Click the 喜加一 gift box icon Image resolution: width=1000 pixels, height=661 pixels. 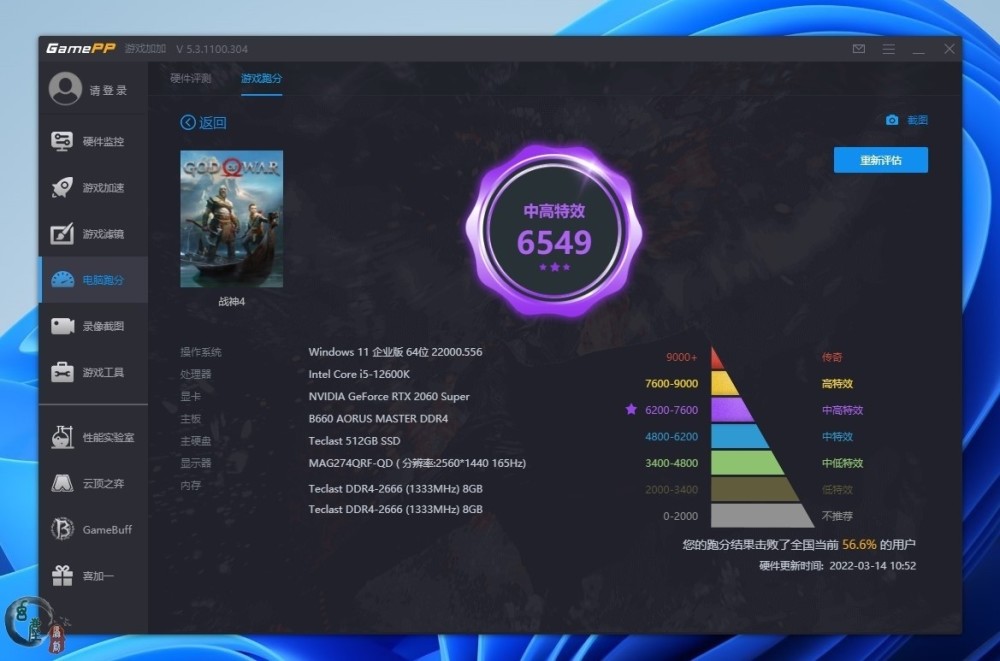click(x=62, y=576)
